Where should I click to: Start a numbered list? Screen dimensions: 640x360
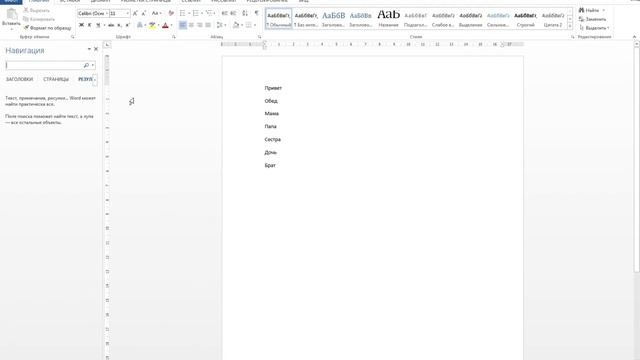[196, 13]
